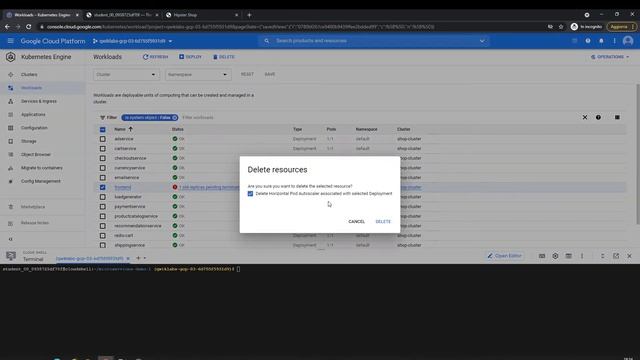Switch to the student browser tab
Image resolution: width=640 pixels, height=360 pixels.
pyautogui.click(x=122, y=15)
